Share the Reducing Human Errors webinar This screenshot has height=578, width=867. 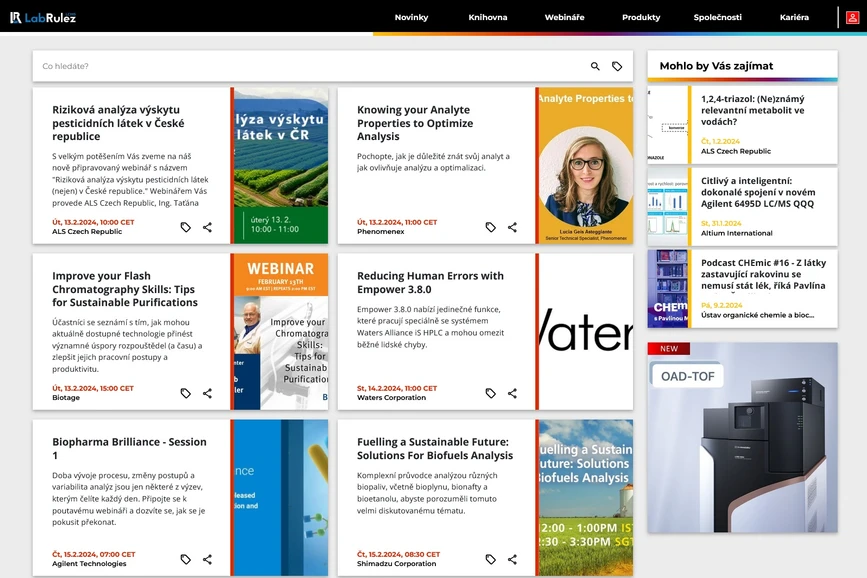[x=513, y=393]
